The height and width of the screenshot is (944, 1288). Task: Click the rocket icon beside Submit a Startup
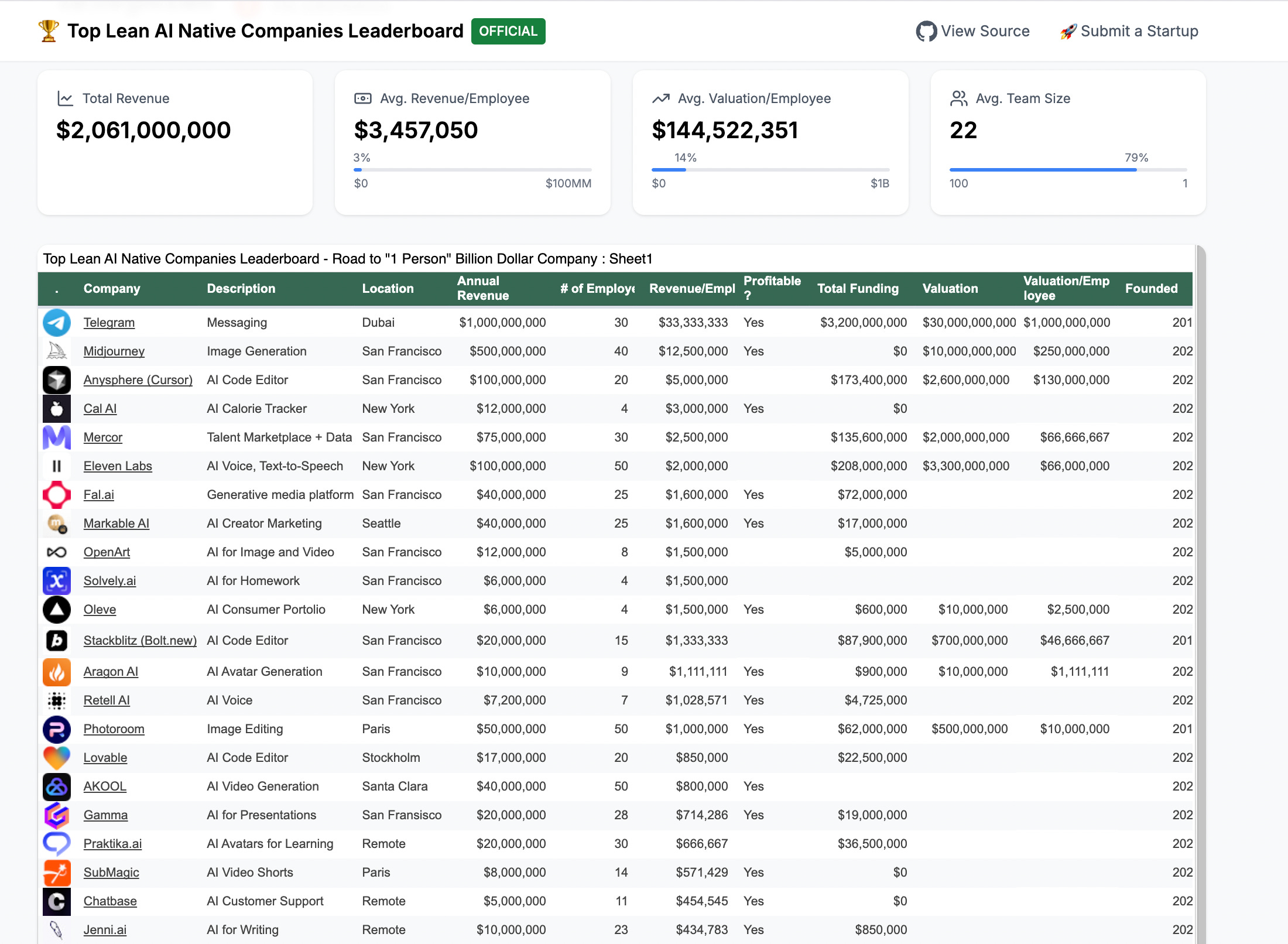[1068, 32]
